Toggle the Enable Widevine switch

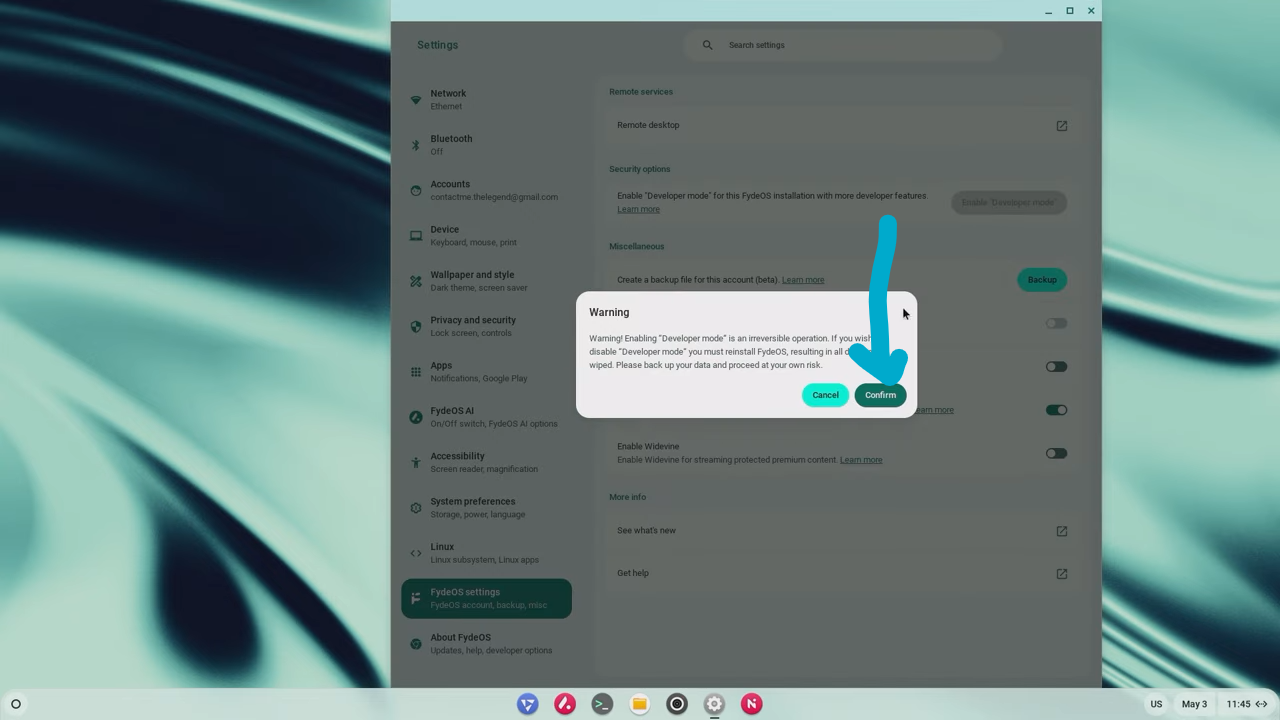pos(1056,453)
